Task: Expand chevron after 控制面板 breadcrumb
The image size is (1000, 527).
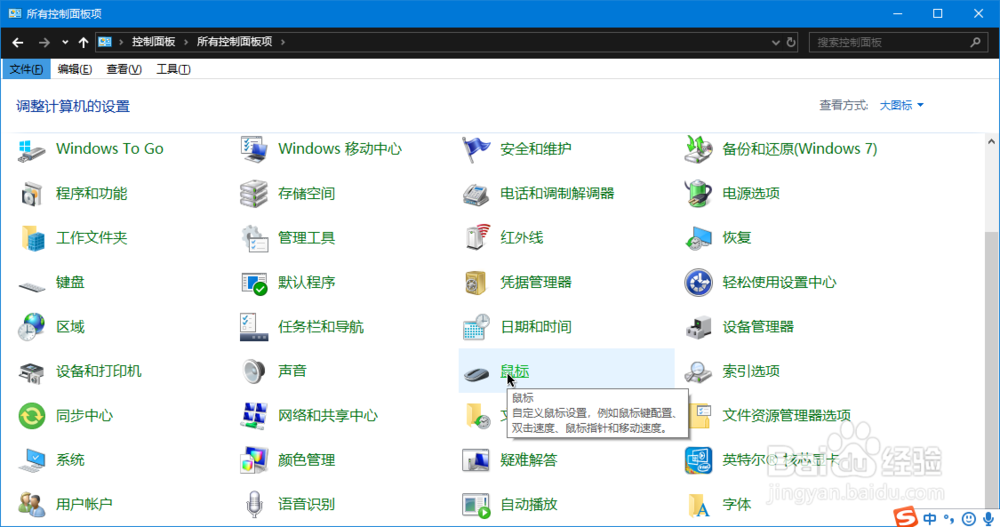Action: (186, 42)
